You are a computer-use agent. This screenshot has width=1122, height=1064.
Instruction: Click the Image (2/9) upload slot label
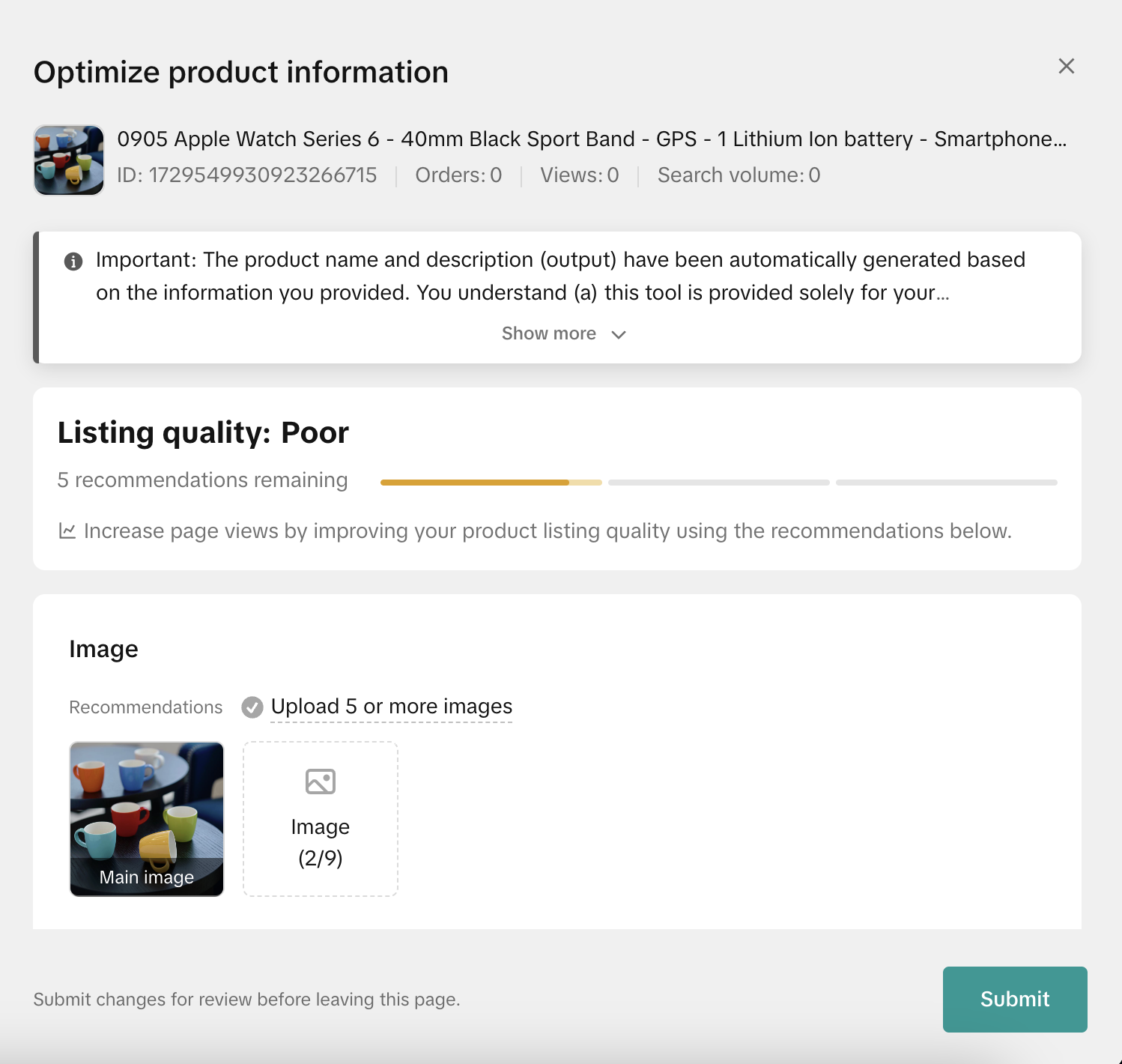point(321,842)
